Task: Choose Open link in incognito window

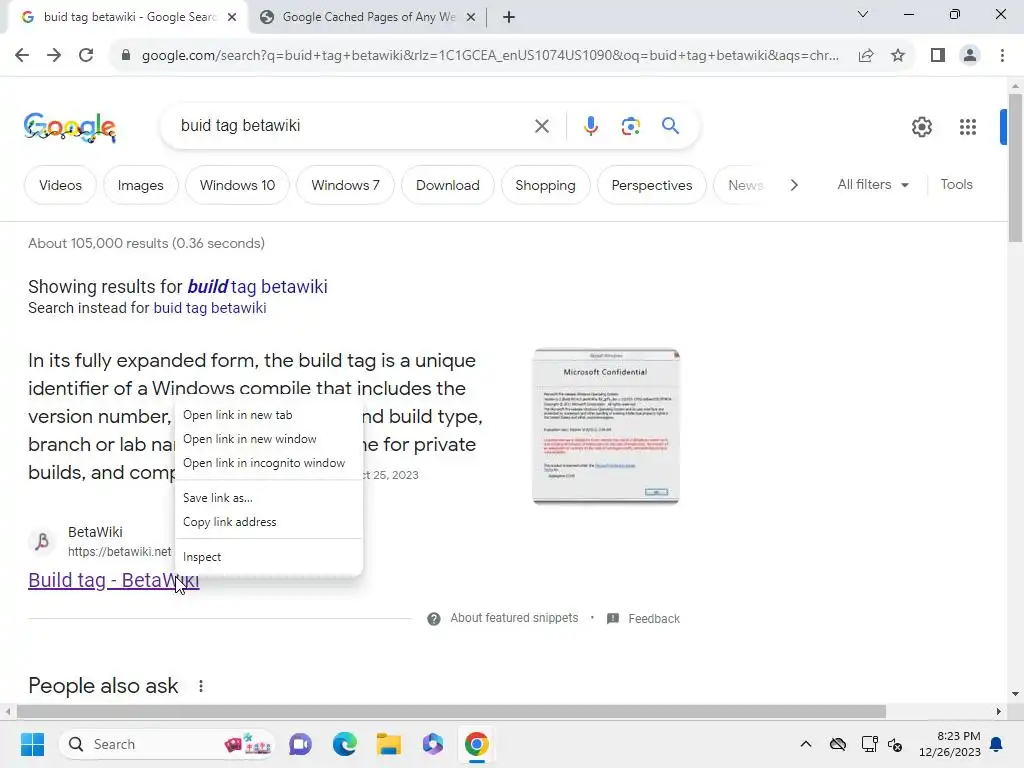Action: 268,463
